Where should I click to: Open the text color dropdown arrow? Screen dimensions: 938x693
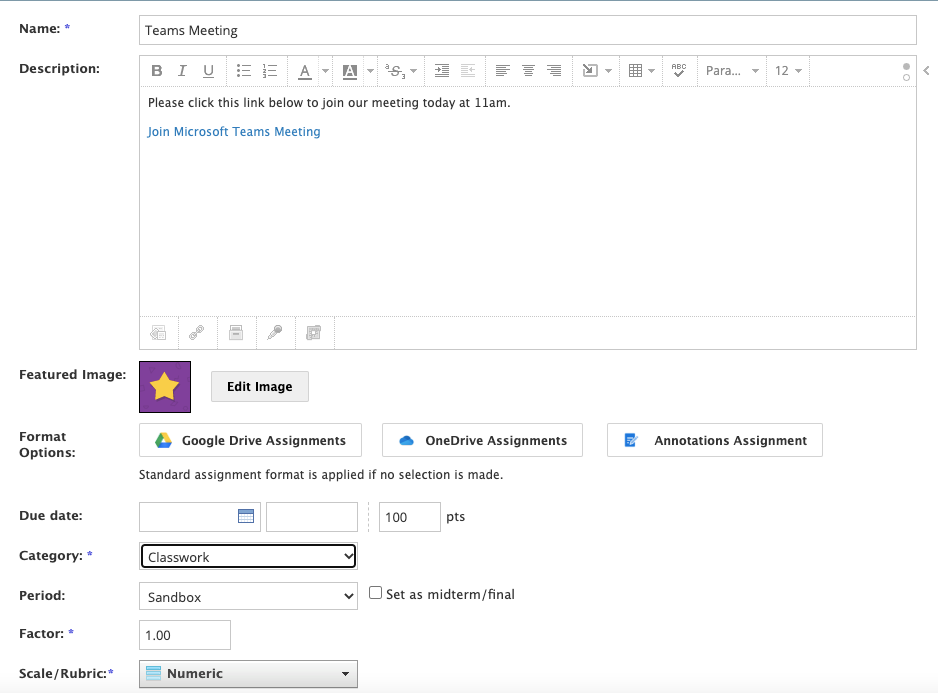pos(325,71)
